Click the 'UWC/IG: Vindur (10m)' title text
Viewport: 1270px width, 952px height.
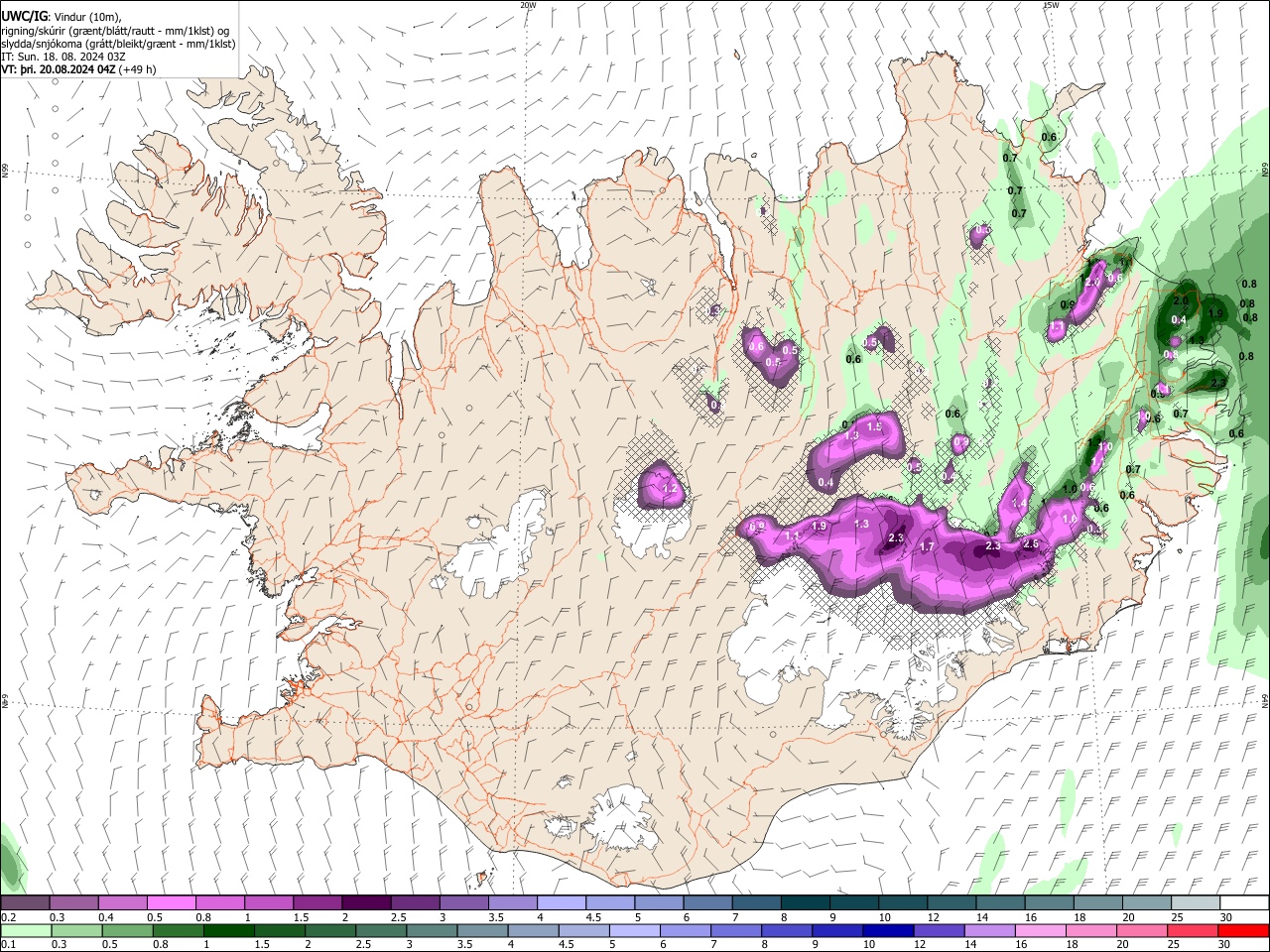click(x=61, y=17)
